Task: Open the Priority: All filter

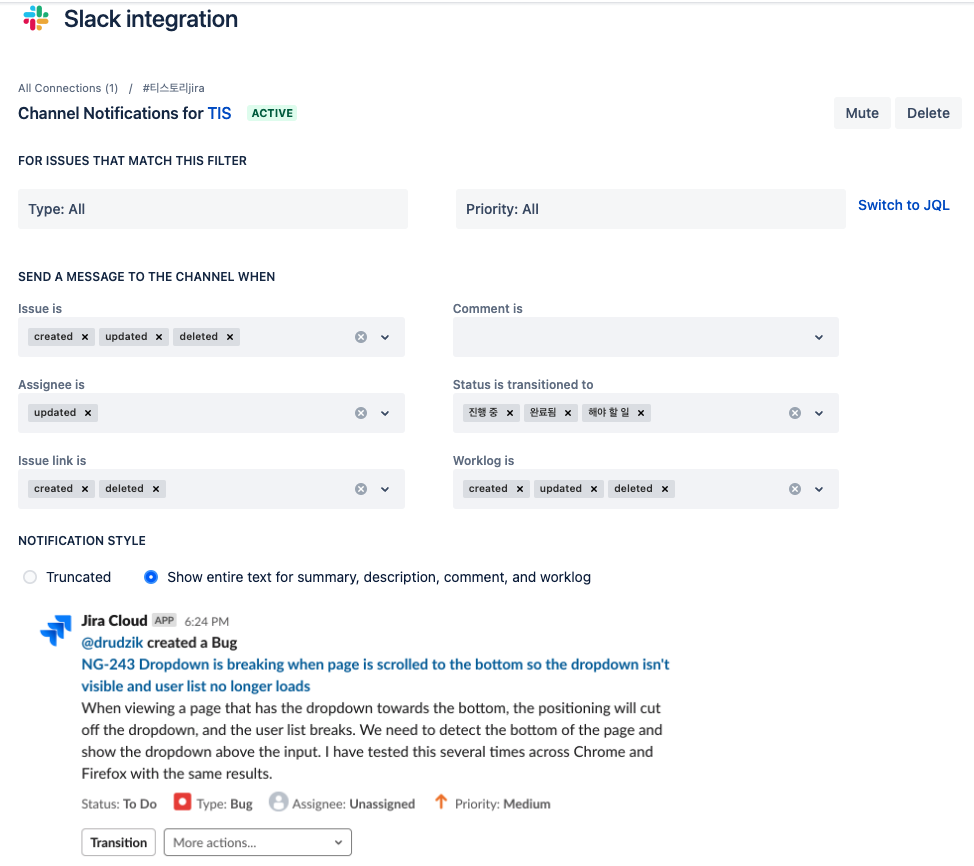Action: tap(650, 209)
